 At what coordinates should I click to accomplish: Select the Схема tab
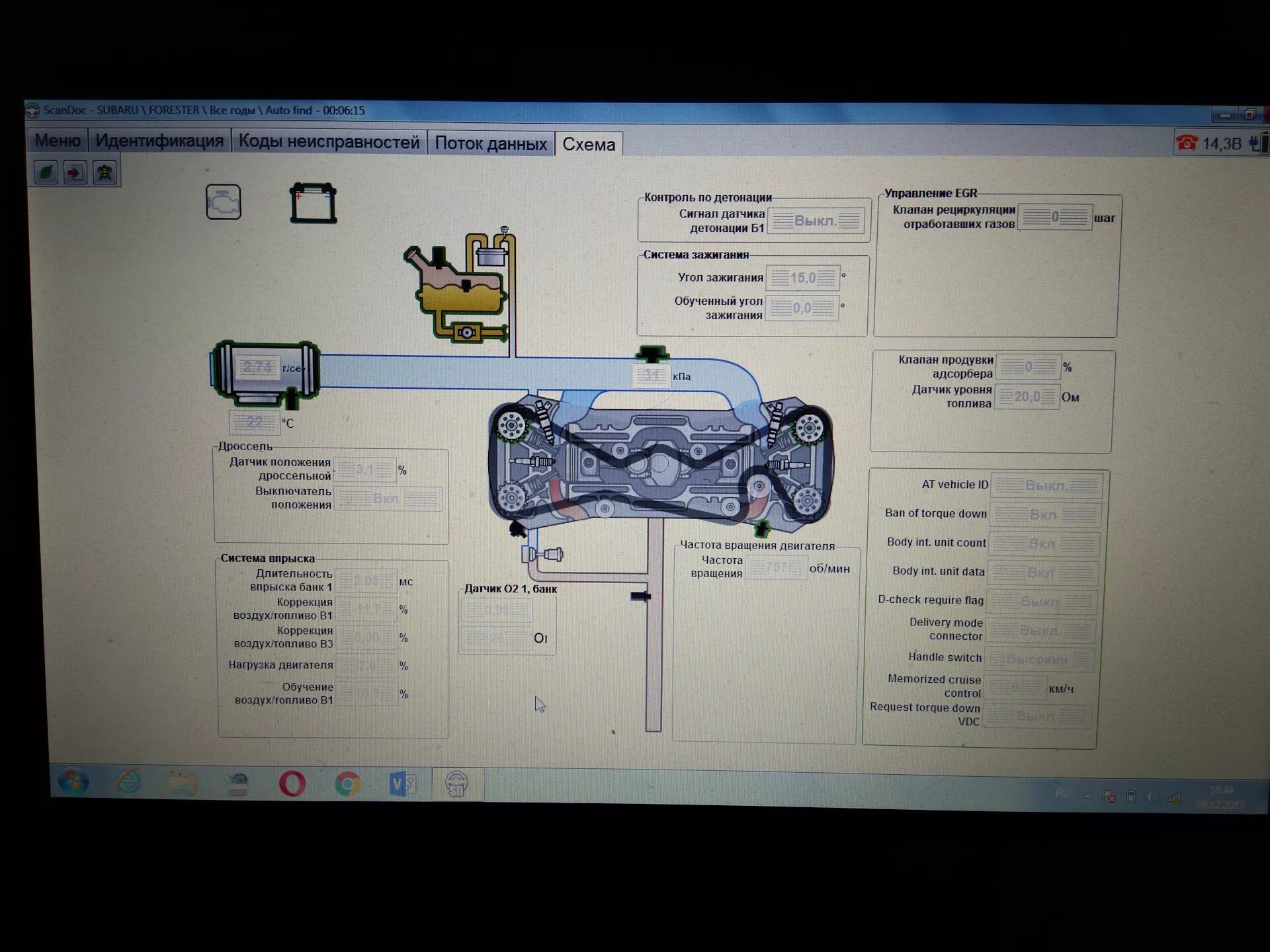click(589, 144)
